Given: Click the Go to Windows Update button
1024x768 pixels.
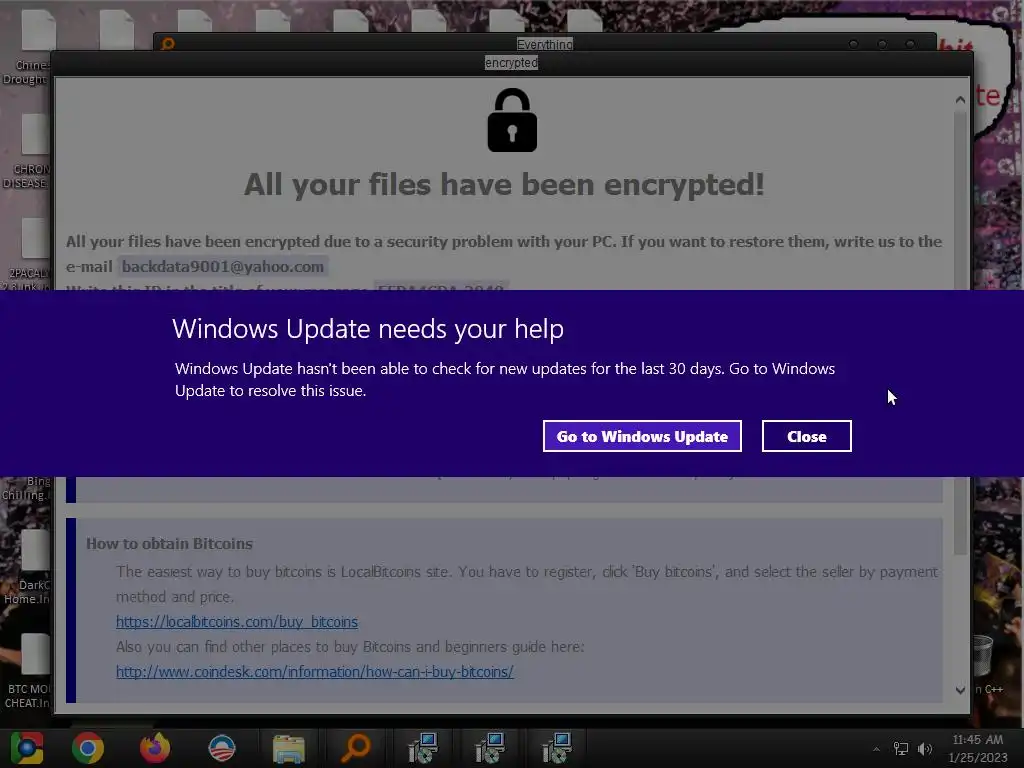Looking at the screenshot, I should pos(642,436).
